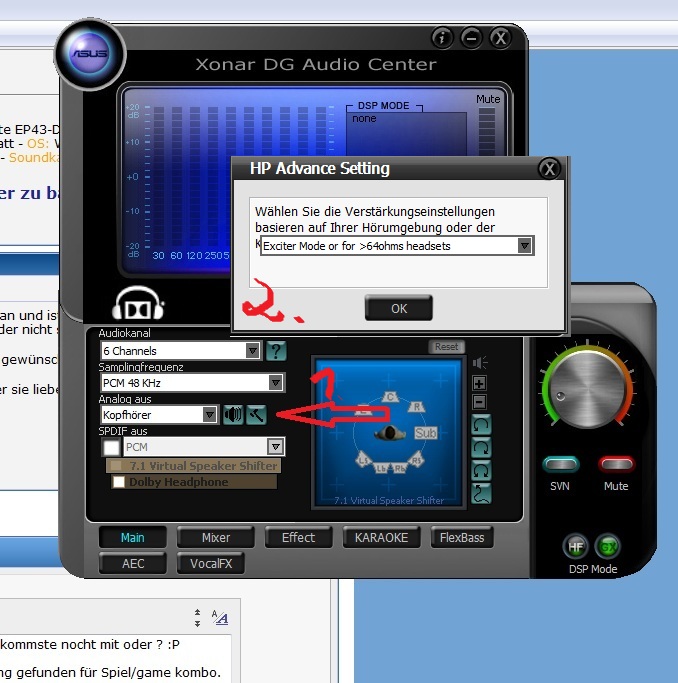678x683 pixels.
Task: Tick the SPDIF aus checkbox
Action: 111,447
